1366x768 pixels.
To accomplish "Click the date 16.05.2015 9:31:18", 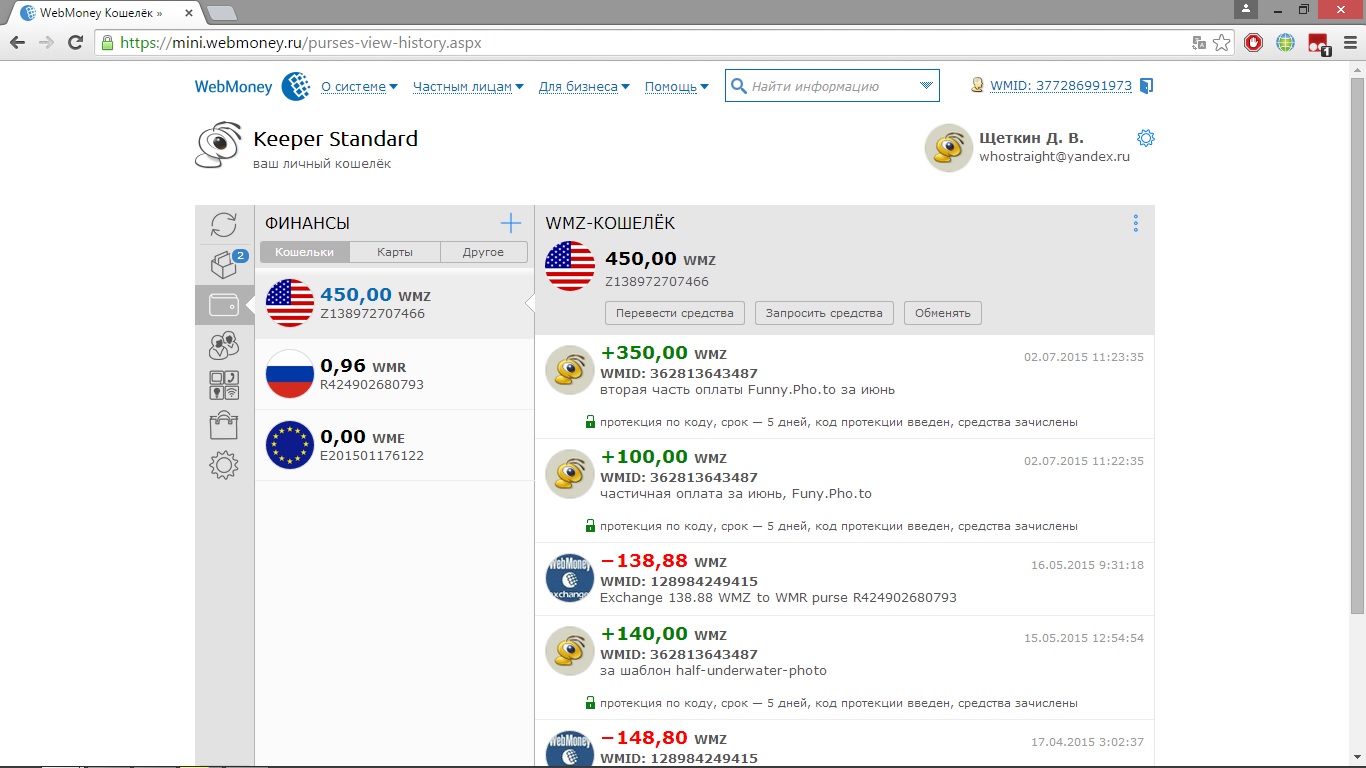I will tap(1088, 565).
